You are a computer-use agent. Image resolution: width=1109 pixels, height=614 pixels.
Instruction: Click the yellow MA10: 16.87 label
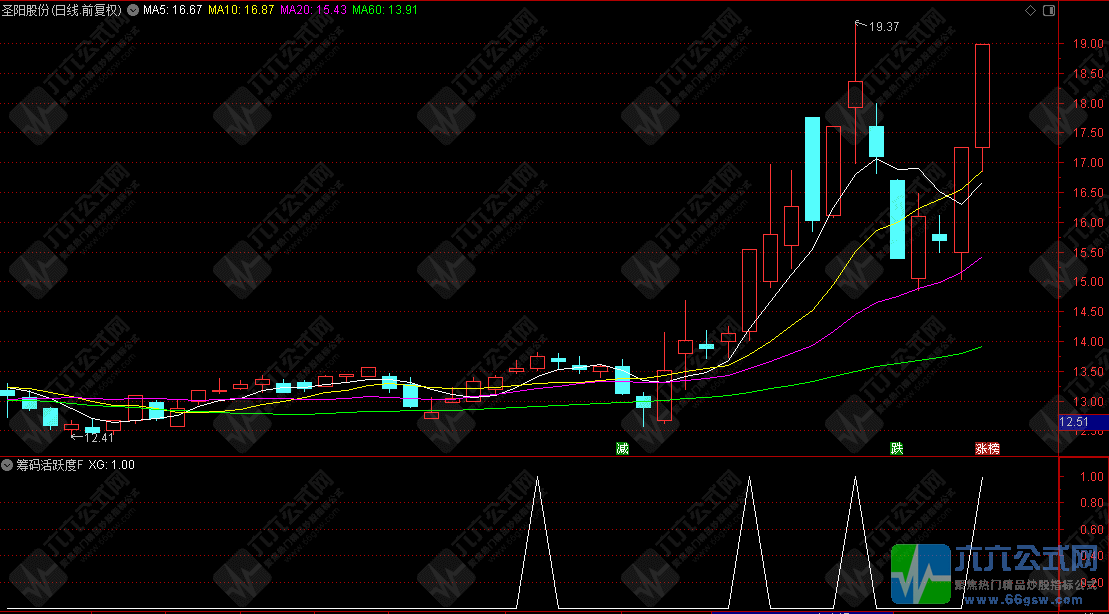[x=241, y=10]
